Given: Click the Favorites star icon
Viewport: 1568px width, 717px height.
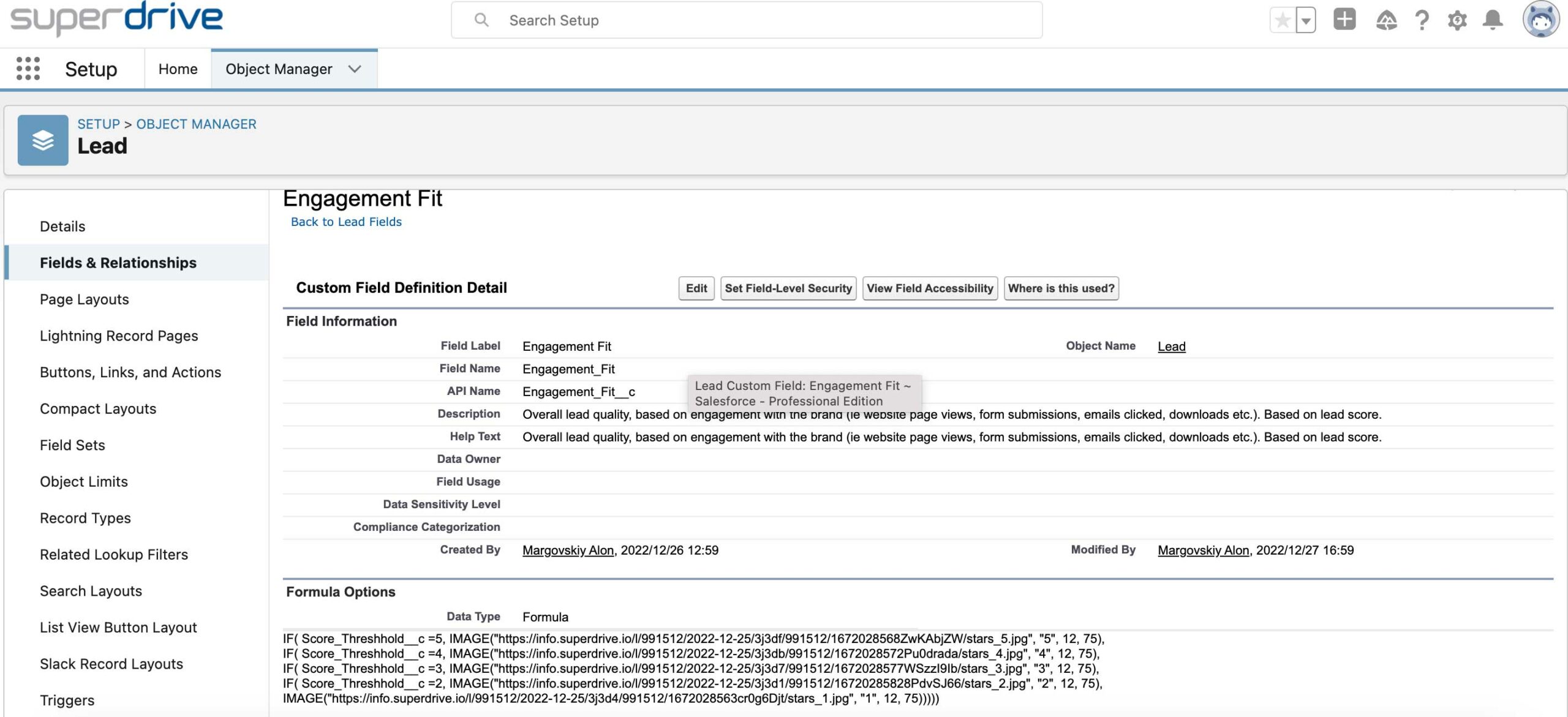Looking at the screenshot, I should (x=1282, y=20).
